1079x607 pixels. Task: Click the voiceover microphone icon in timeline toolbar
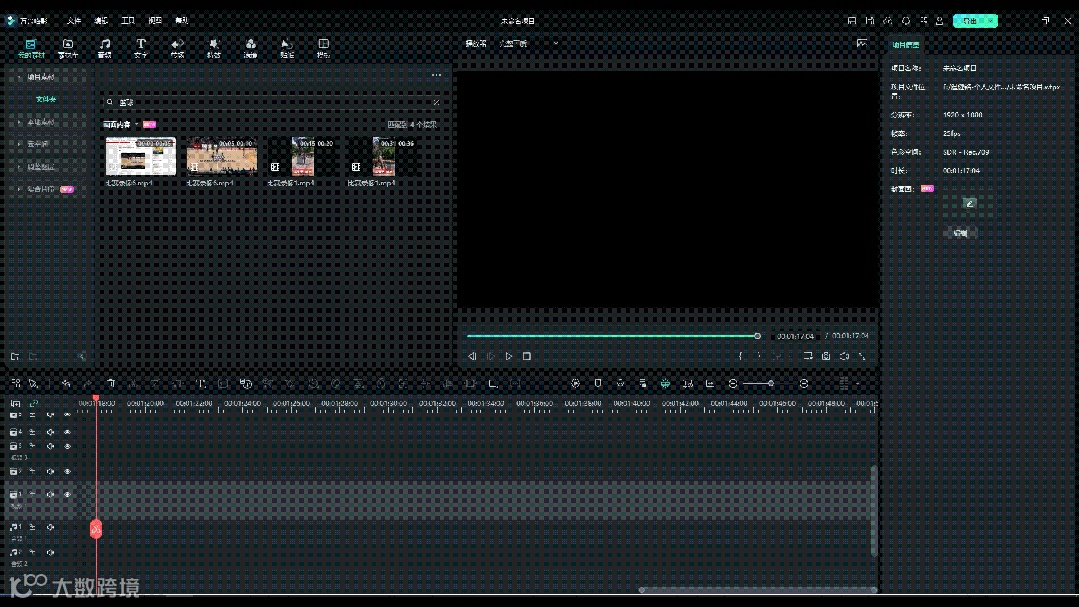pos(620,383)
